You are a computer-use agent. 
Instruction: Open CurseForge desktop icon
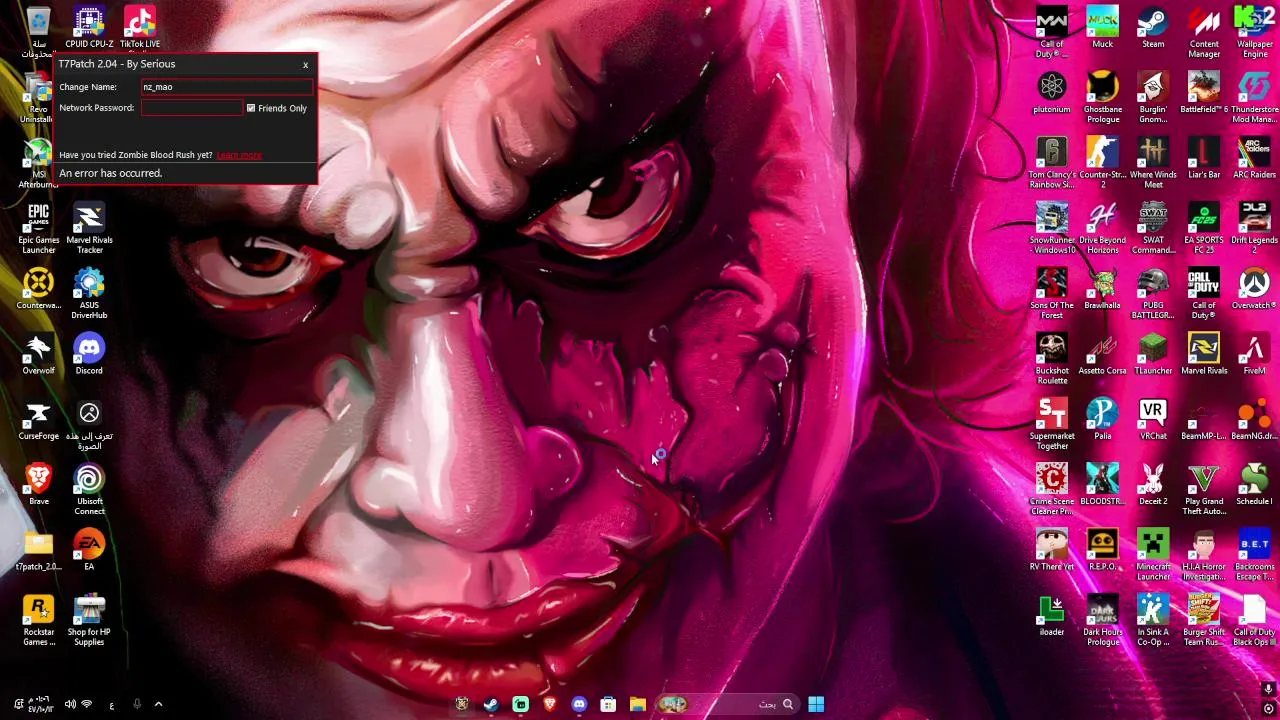point(38,419)
